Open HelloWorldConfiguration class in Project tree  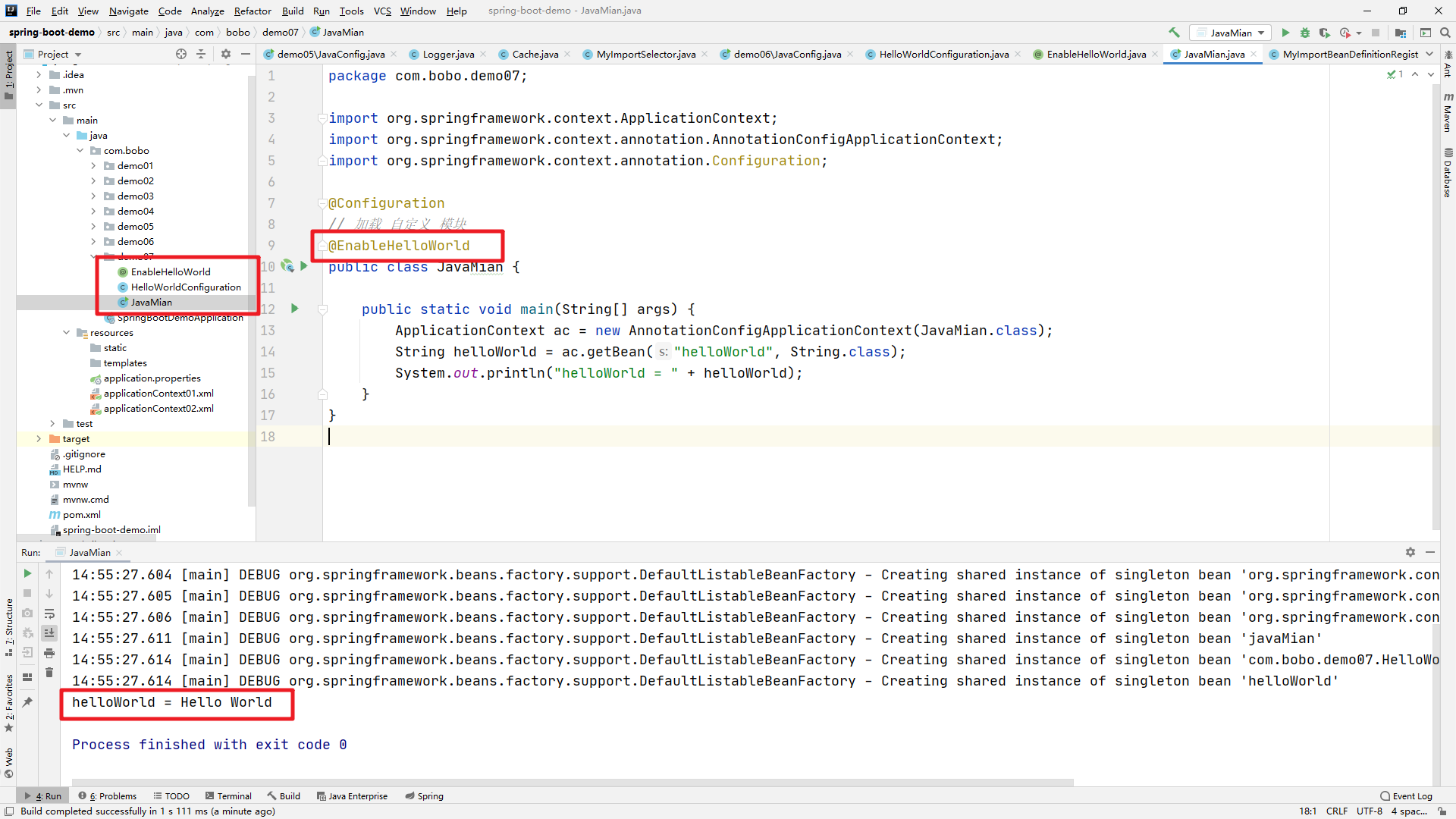click(x=186, y=287)
